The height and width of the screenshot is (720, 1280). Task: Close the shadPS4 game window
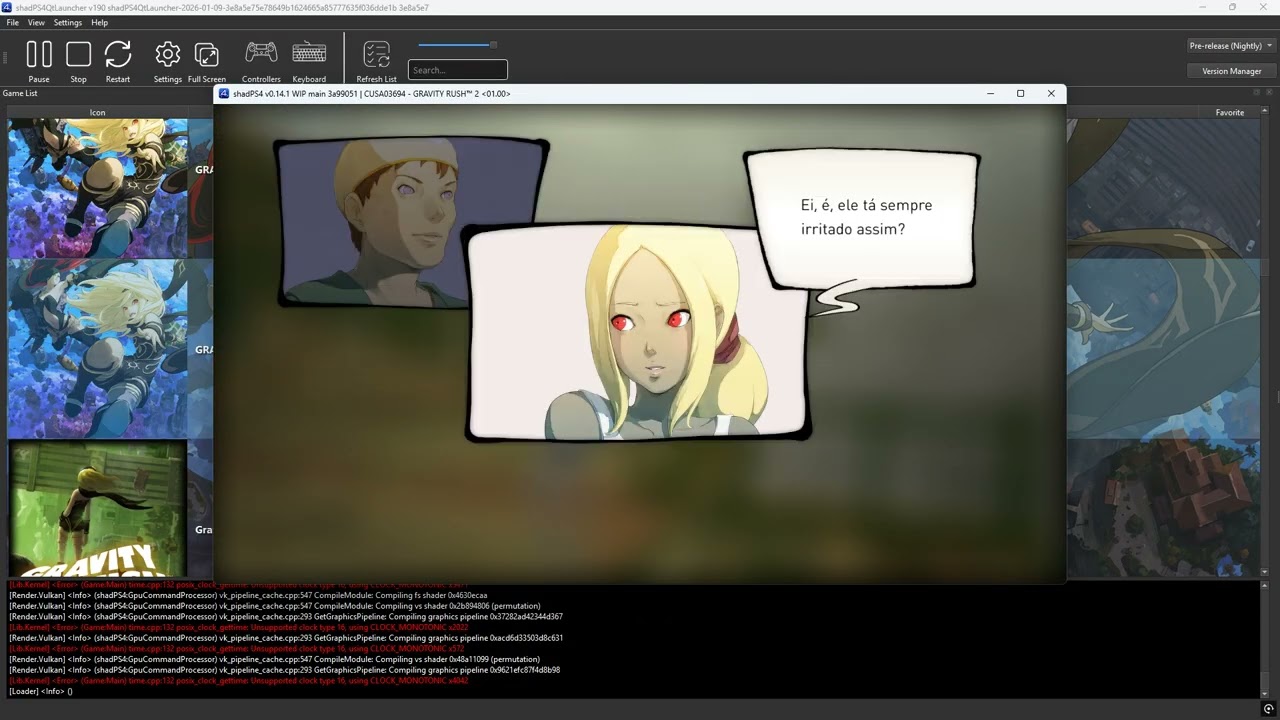[x=1051, y=93]
